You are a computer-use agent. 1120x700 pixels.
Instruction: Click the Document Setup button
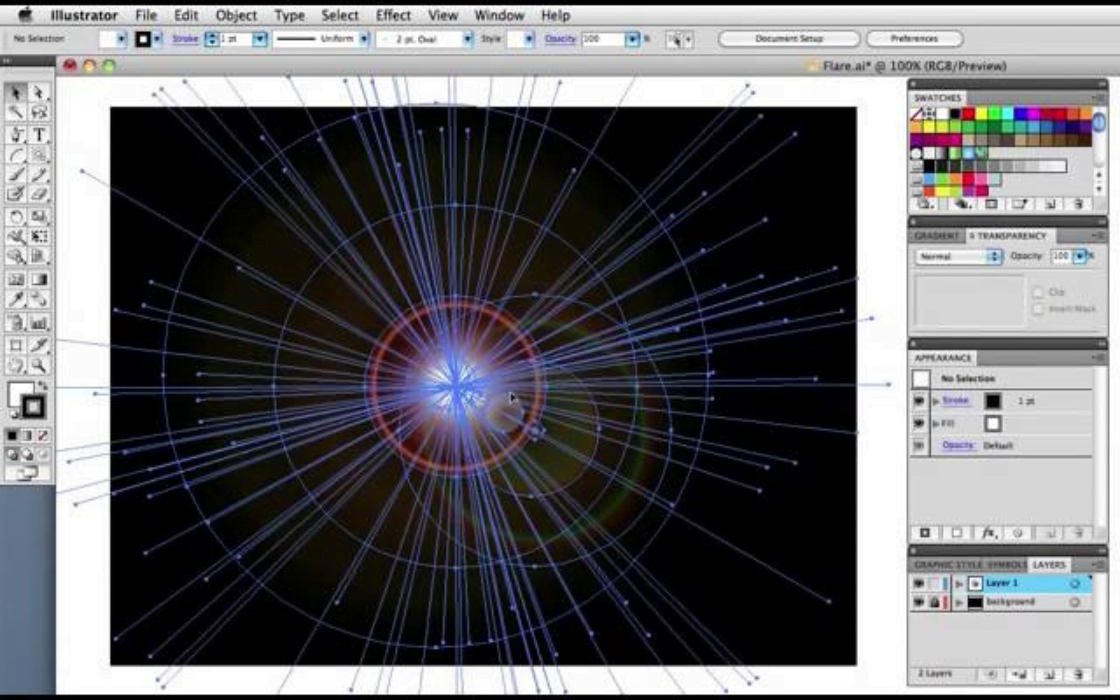pyautogui.click(x=789, y=39)
